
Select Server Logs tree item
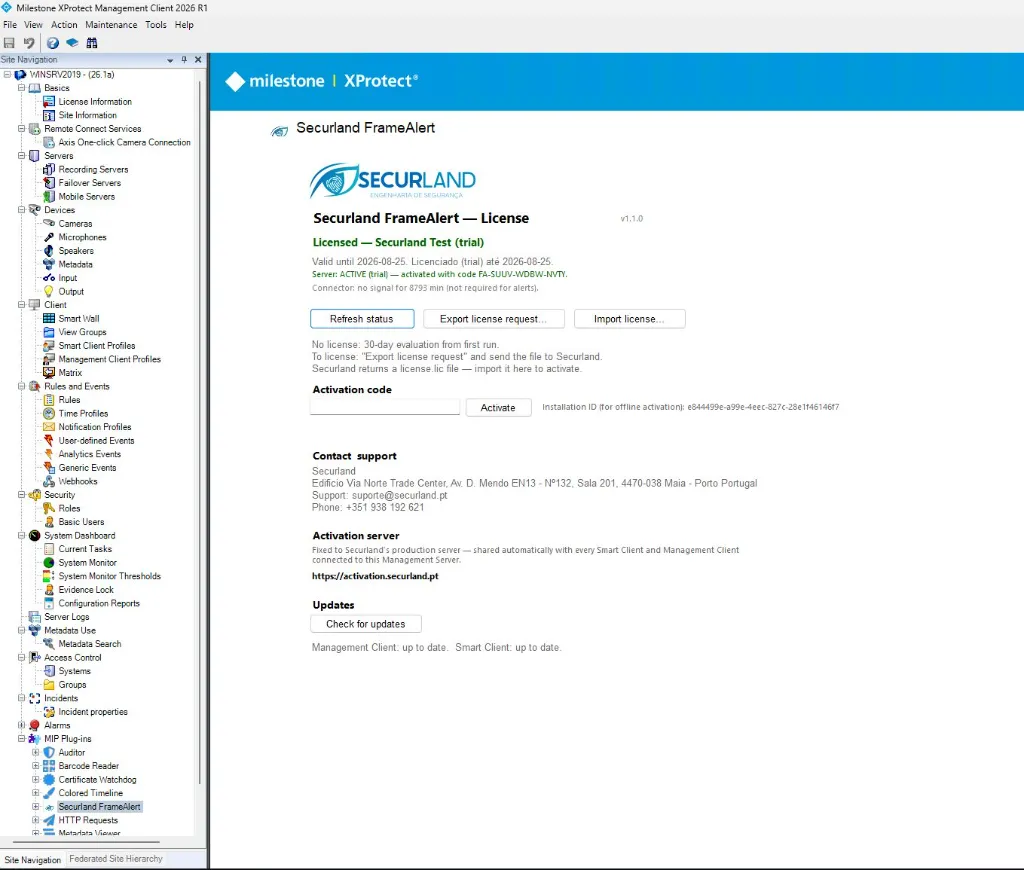click(67, 617)
